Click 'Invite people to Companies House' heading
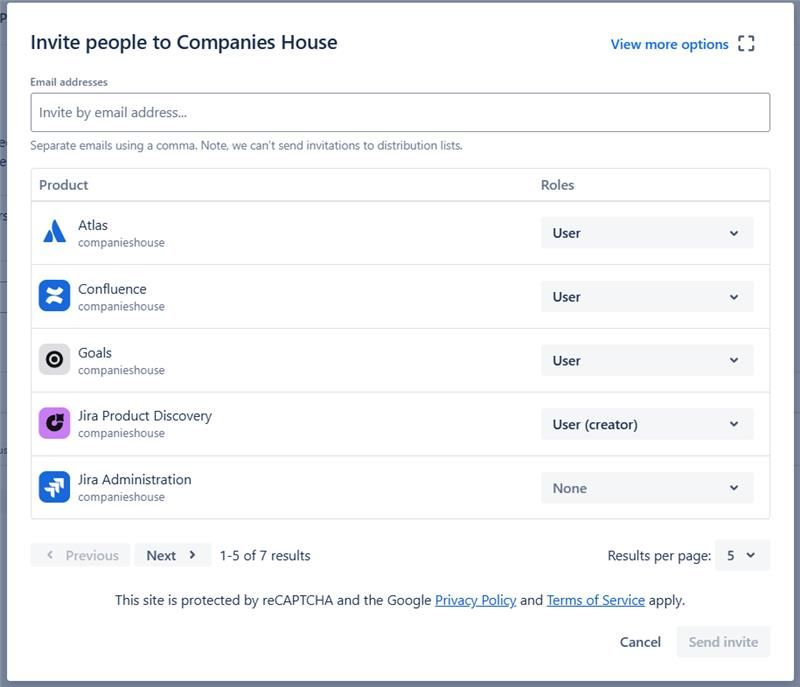800x687 pixels. point(184,42)
